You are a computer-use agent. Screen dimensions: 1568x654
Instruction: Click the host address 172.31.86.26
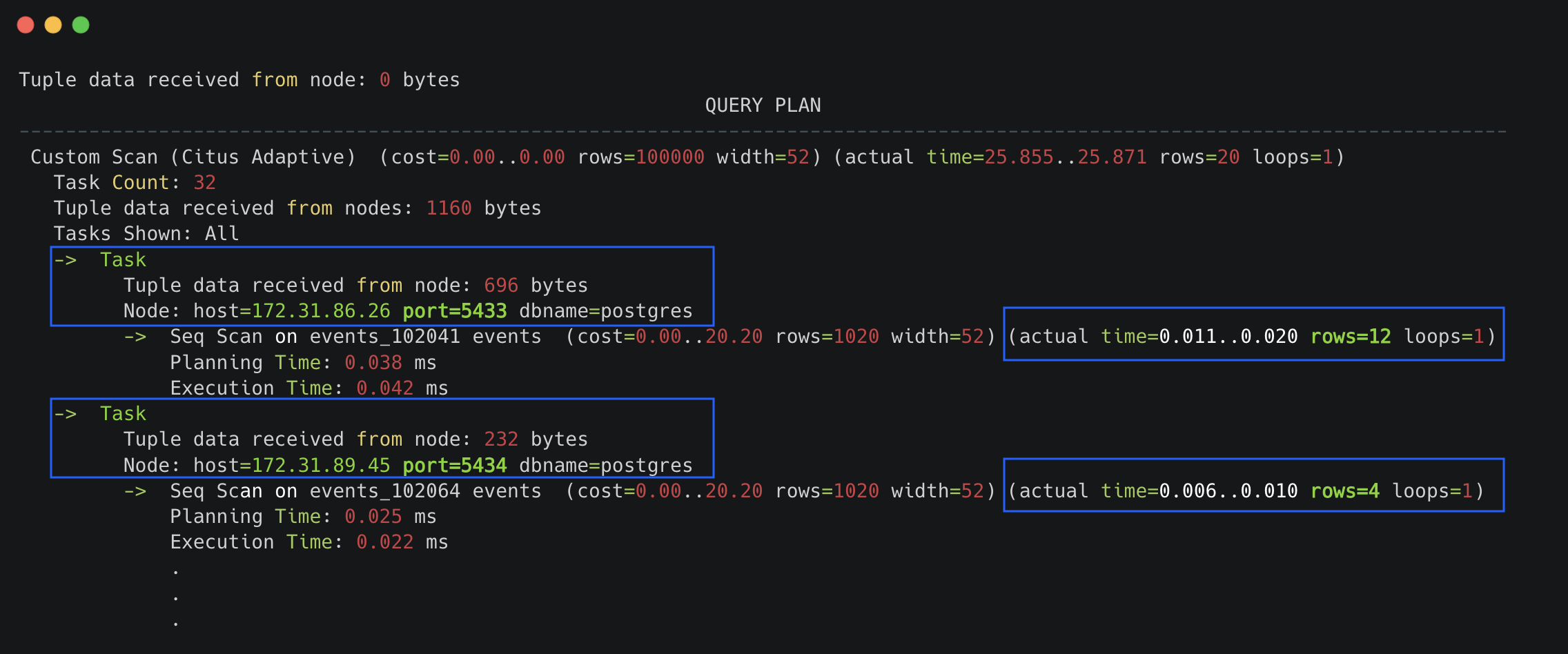pyautogui.click(x=321, y=311)
